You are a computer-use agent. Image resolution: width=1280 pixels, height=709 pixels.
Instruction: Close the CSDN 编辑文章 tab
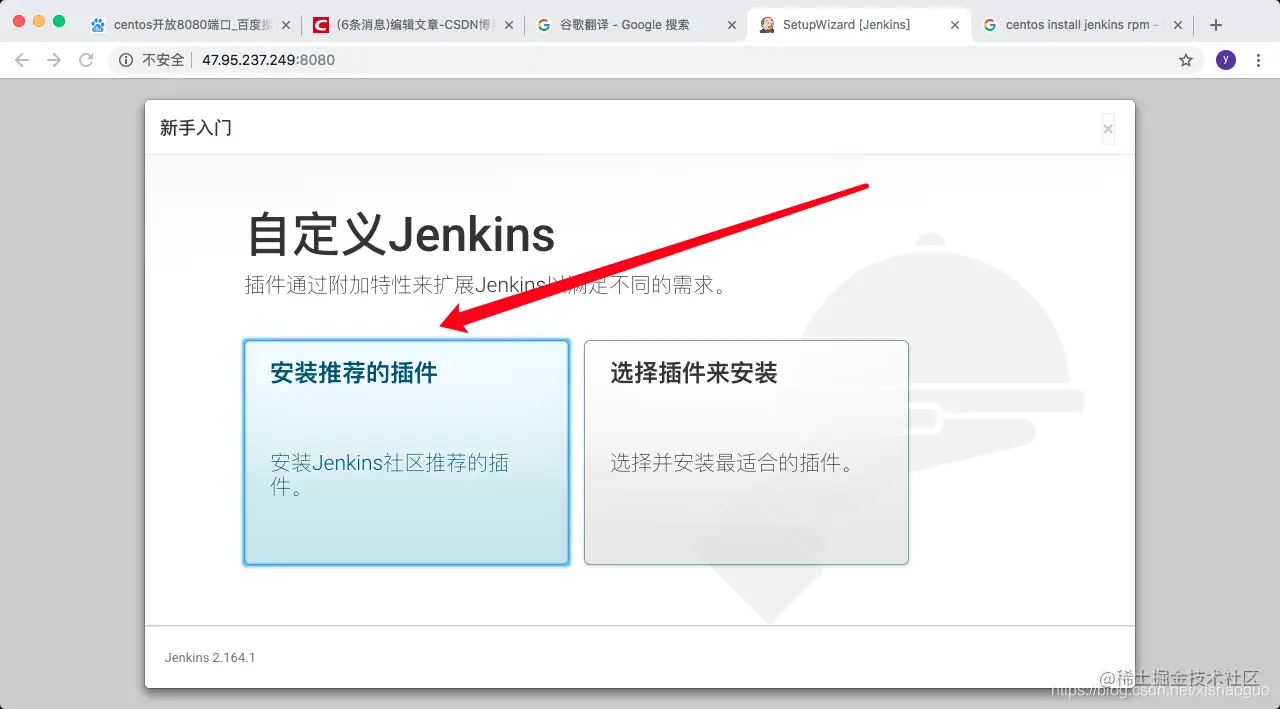click(508, 25)
